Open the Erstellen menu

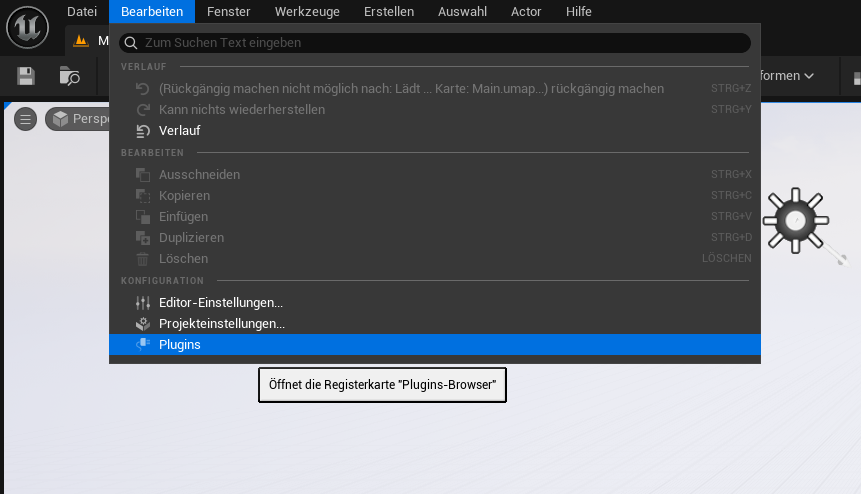389,12
